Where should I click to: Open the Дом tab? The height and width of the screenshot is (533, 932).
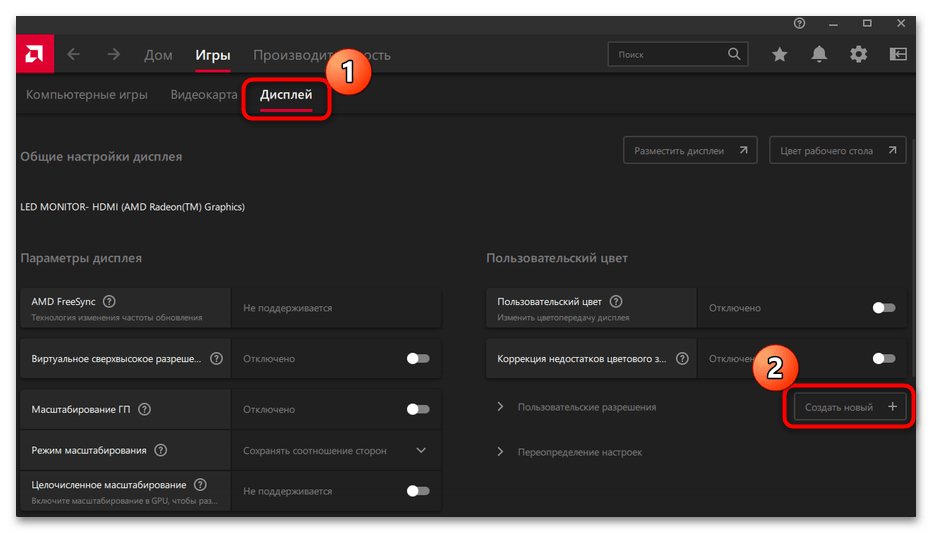(158, 55)
